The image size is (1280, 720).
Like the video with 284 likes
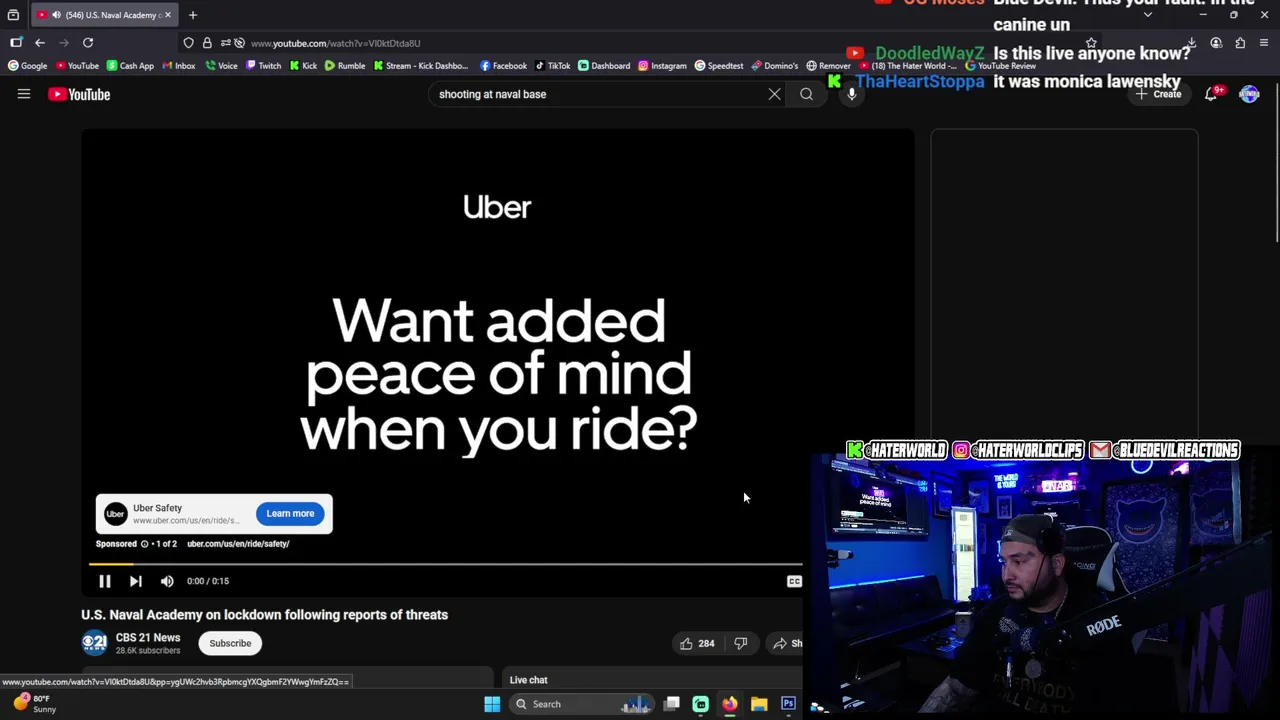pos(697,643)
